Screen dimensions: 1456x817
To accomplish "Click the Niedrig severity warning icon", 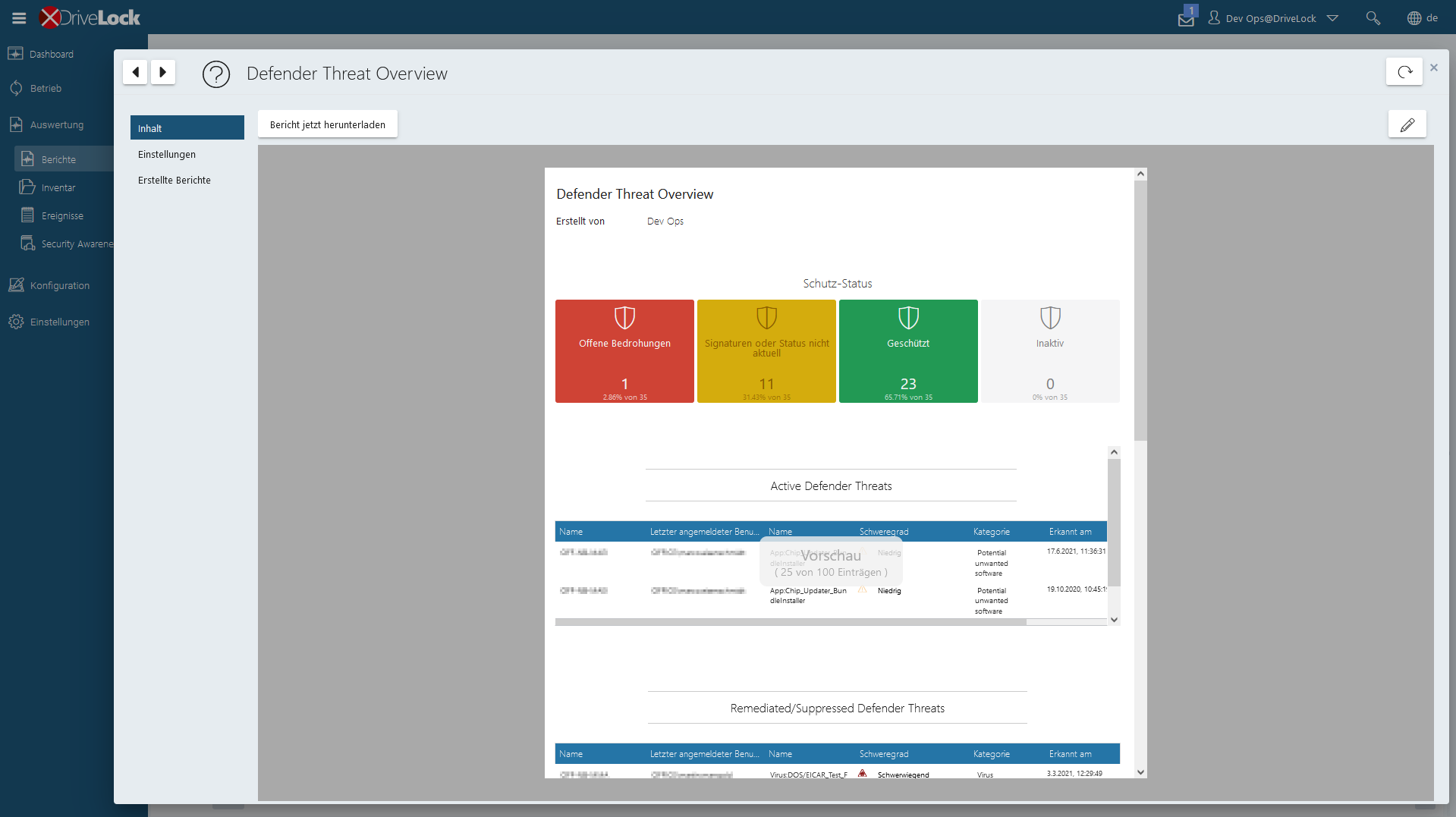I will click(863, 589).
